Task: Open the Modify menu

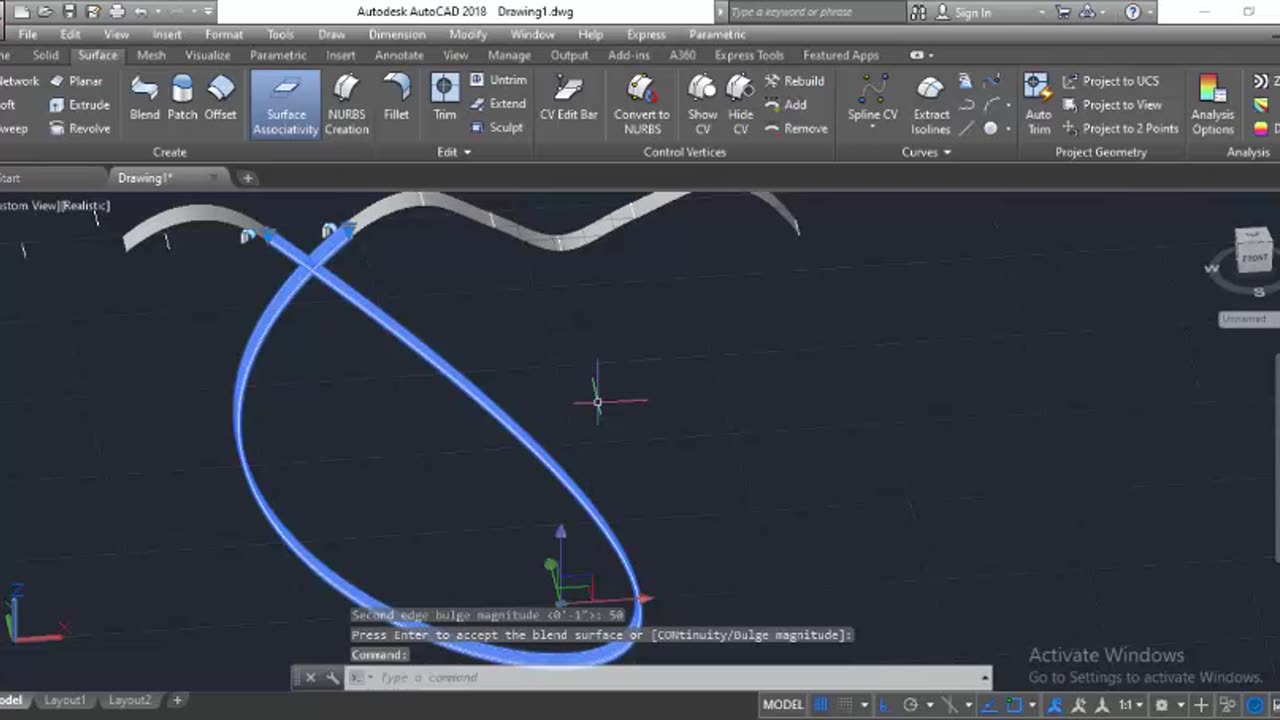Action: click(468, 34)
